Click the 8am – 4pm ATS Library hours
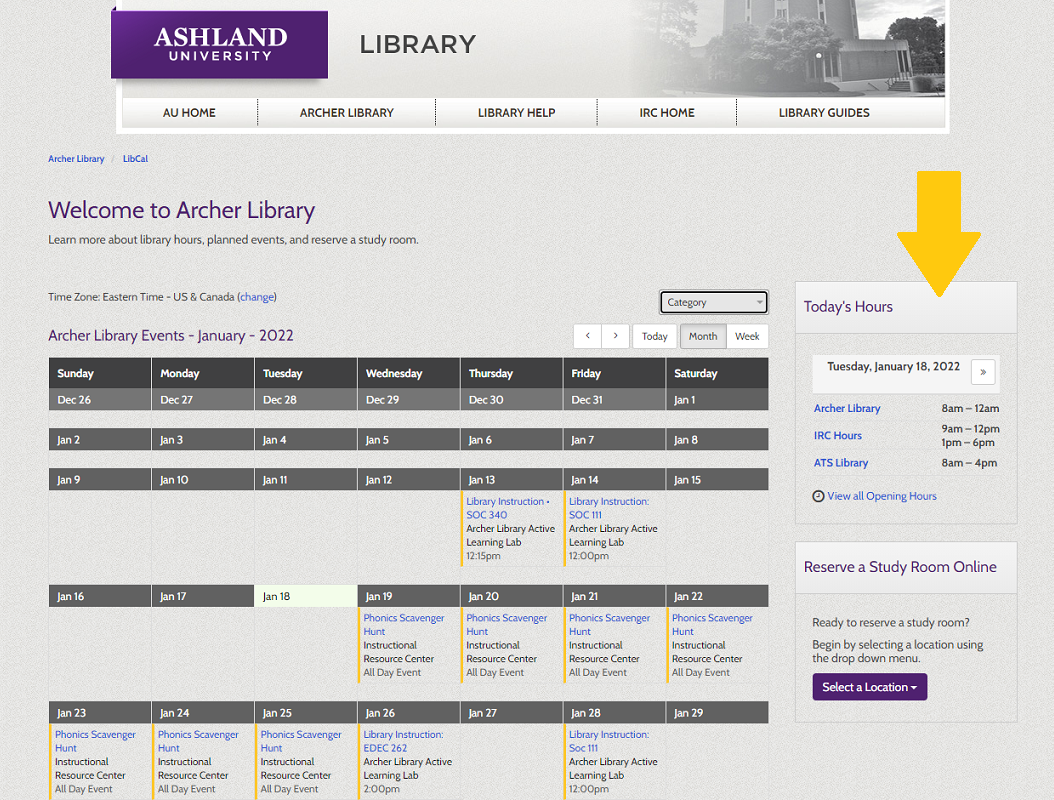This screenshot has height=800, width=1054. coord(969,463)
